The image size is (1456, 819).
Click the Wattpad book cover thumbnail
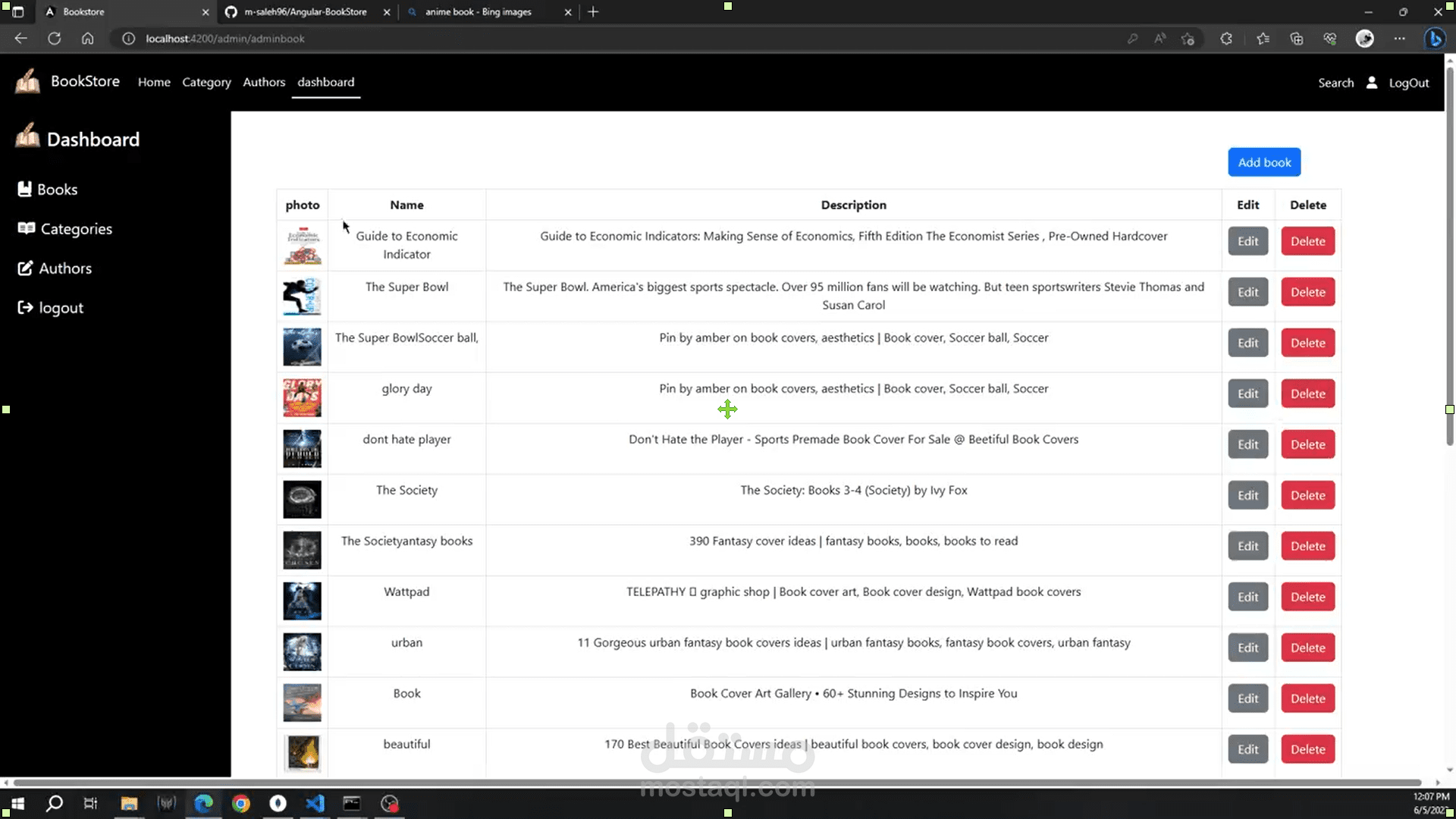coord(302,601)
